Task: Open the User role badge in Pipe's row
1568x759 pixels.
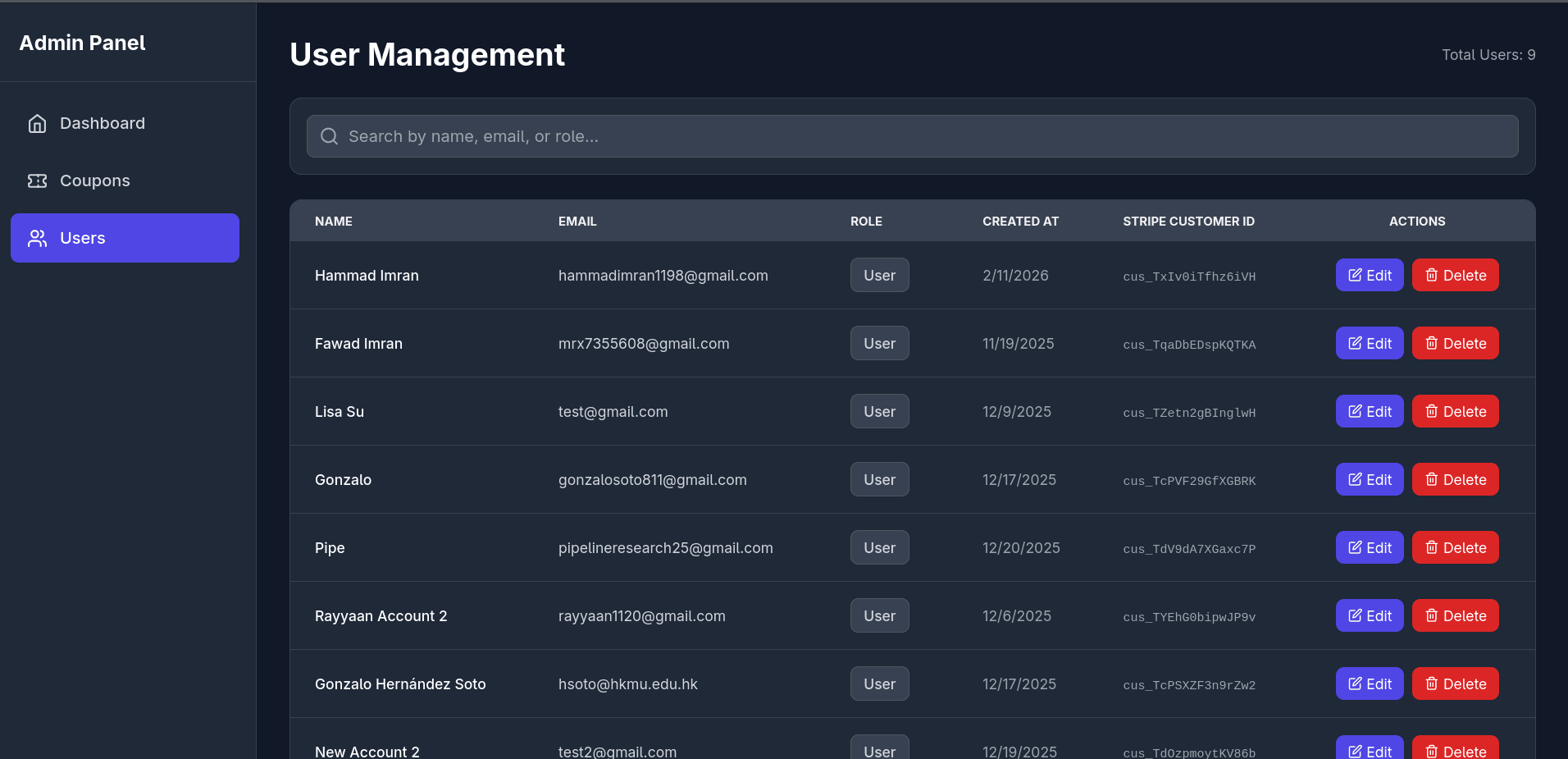Action: click(879, 547)
